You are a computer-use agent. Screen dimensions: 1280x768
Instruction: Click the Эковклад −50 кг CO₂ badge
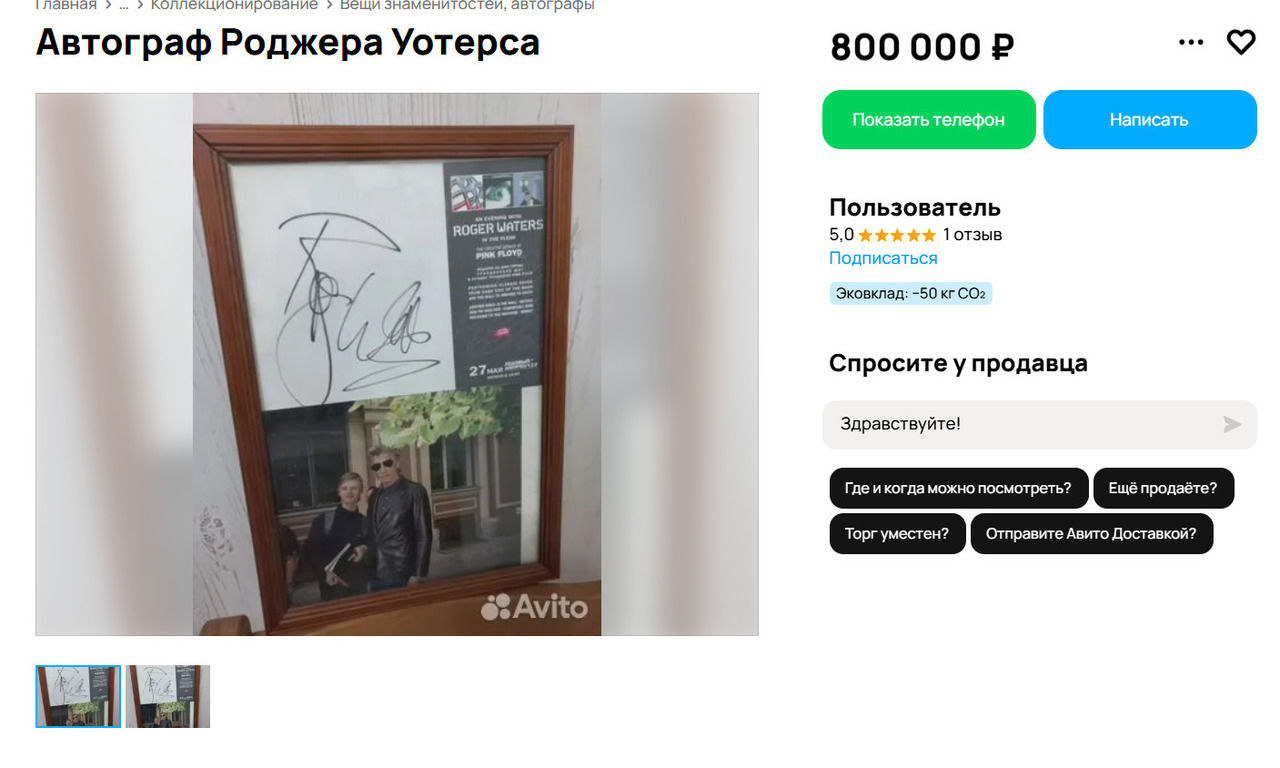click(910, 294)
